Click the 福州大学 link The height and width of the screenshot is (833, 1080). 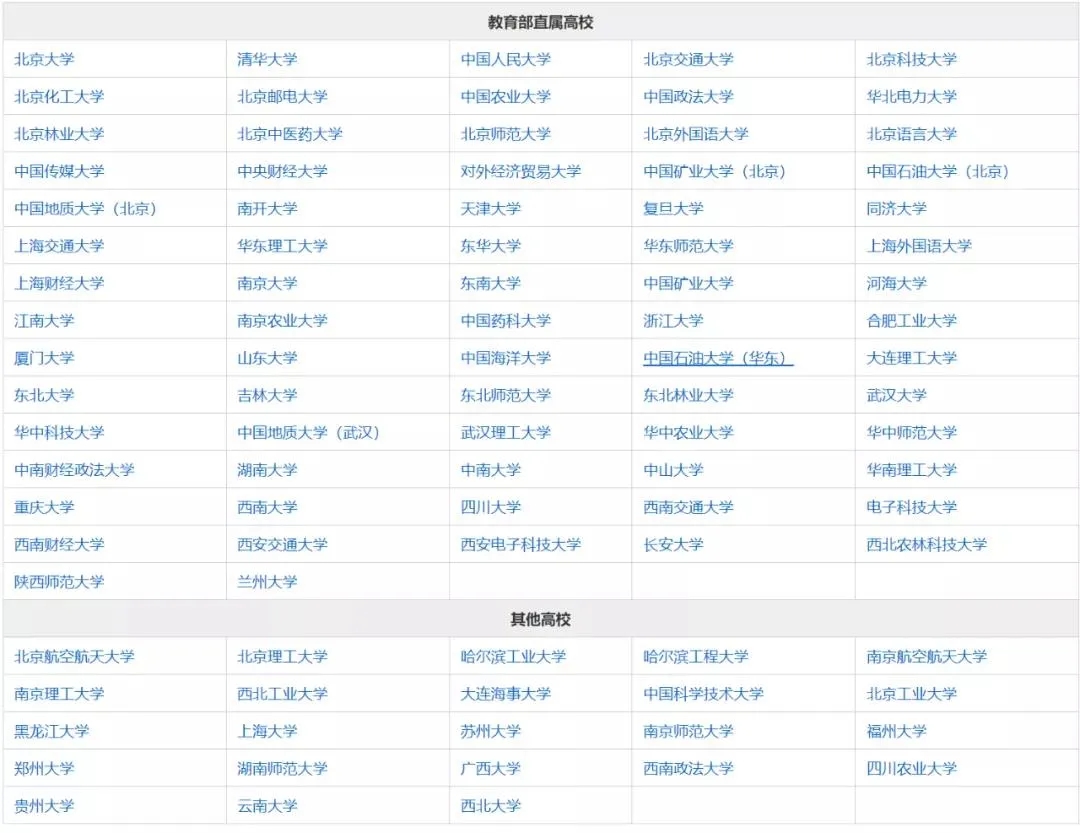896,730
